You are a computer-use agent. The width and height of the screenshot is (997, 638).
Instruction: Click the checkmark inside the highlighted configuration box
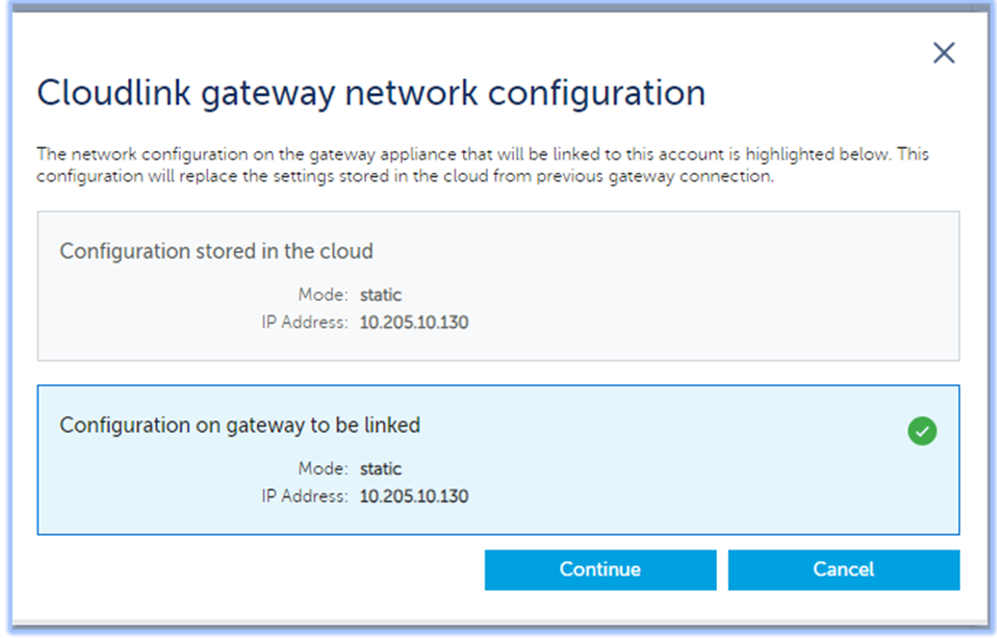tap(921, 431)
